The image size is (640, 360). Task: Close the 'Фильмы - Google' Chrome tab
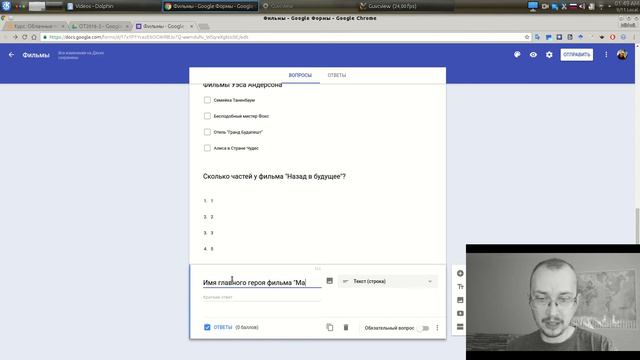click(191, 26)
